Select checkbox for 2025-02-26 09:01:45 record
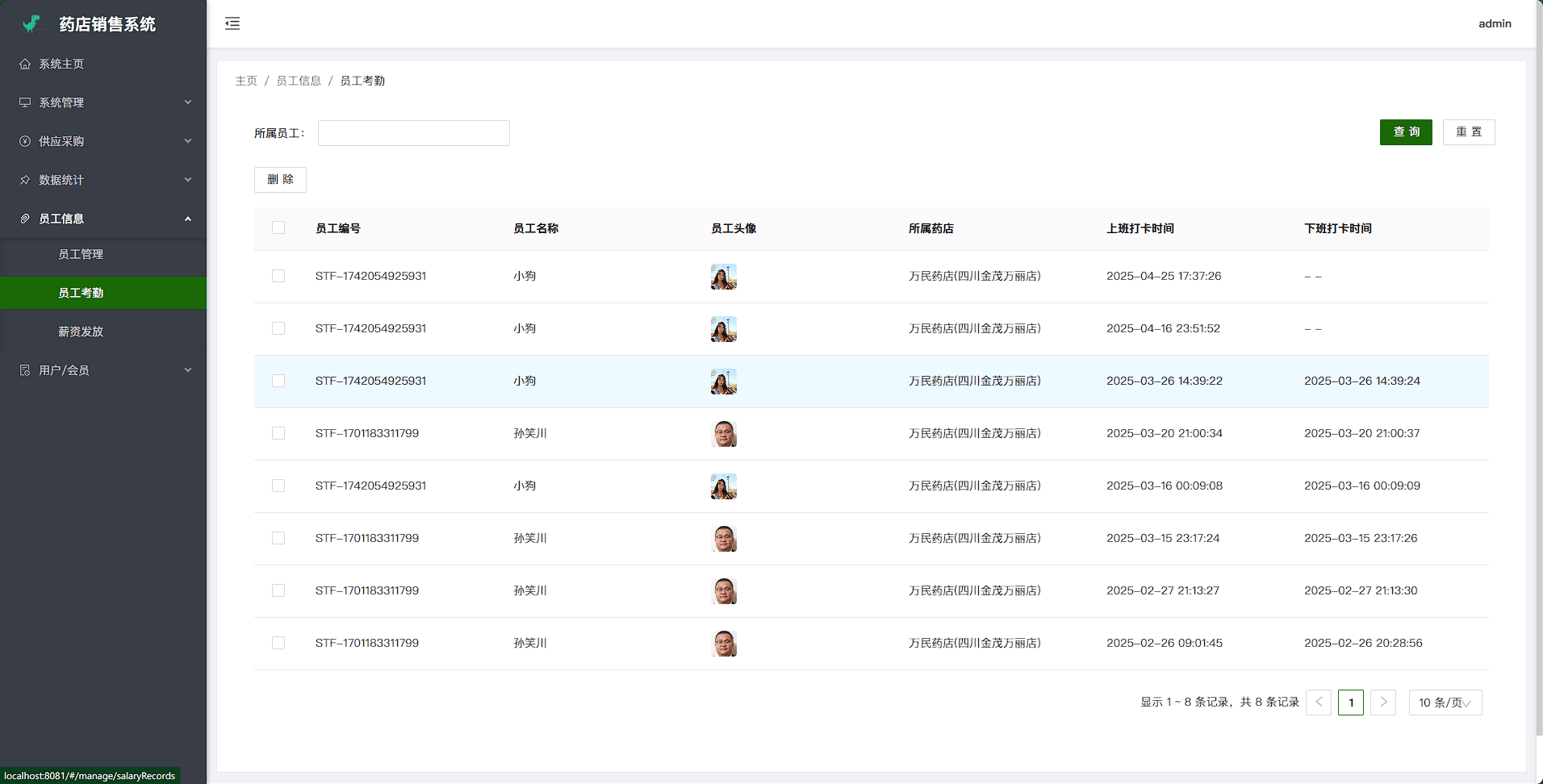The height and width of the screenshot is (784, 1543). click(x=278, y=643)
